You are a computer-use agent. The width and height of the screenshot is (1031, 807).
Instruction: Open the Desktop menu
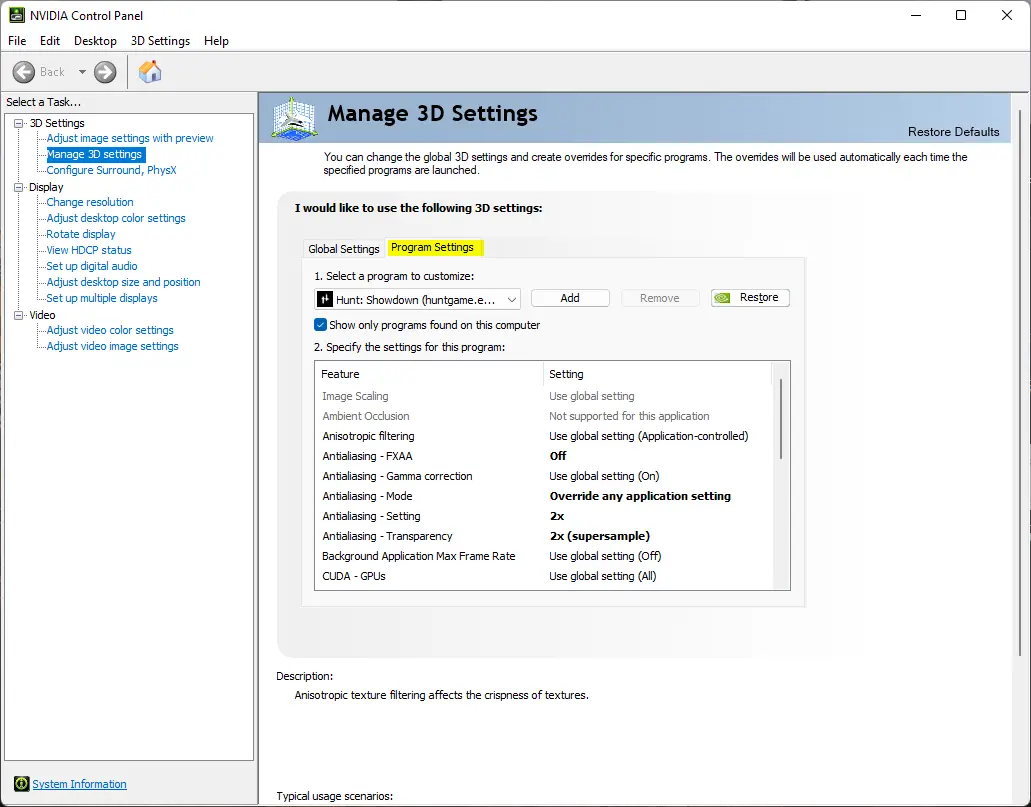coord(95,41)
